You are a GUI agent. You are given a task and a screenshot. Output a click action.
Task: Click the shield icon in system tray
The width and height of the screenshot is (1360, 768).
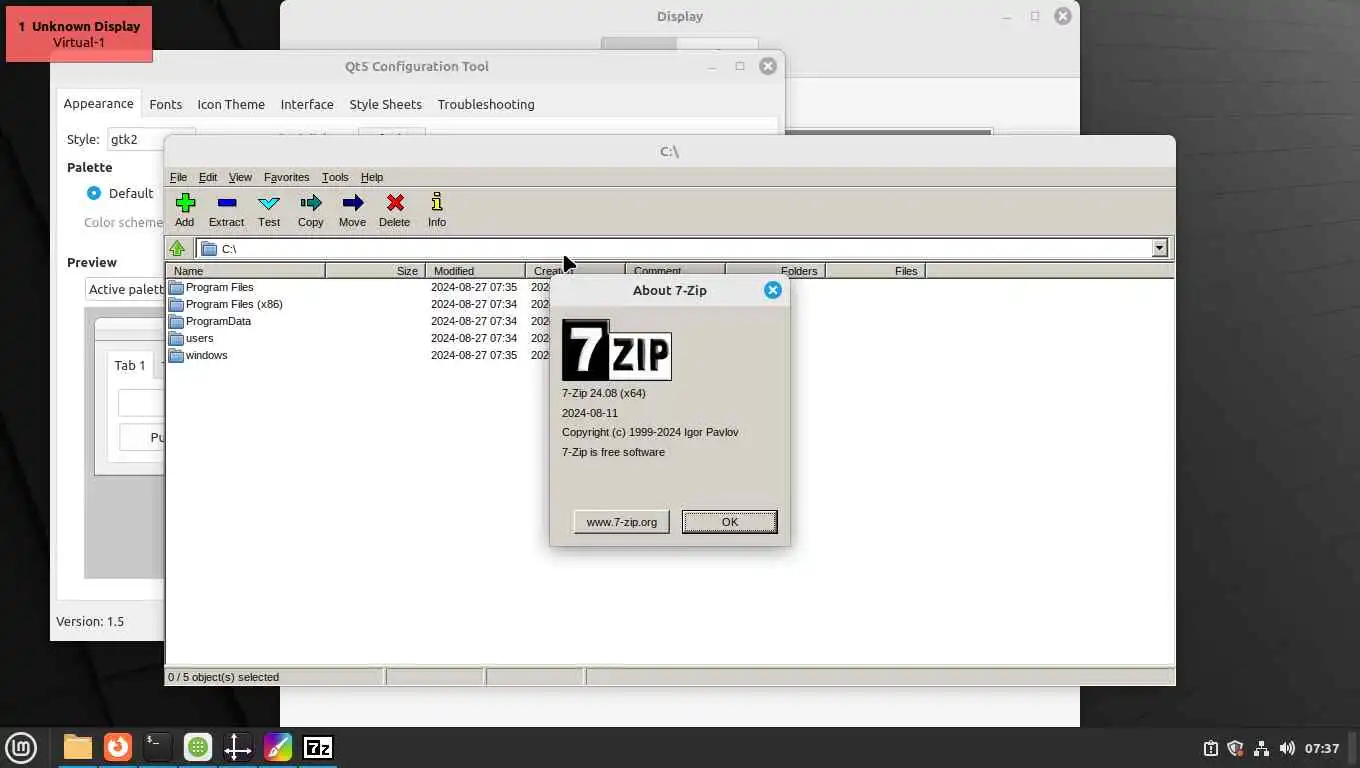coord(1235,748)
